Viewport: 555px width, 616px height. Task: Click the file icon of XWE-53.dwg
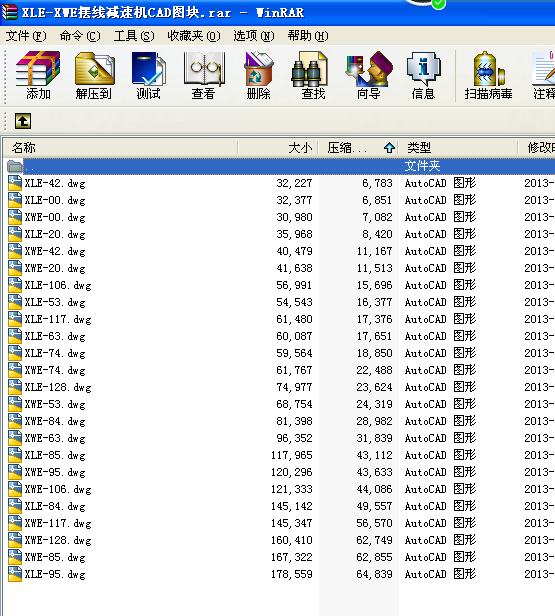15,404
